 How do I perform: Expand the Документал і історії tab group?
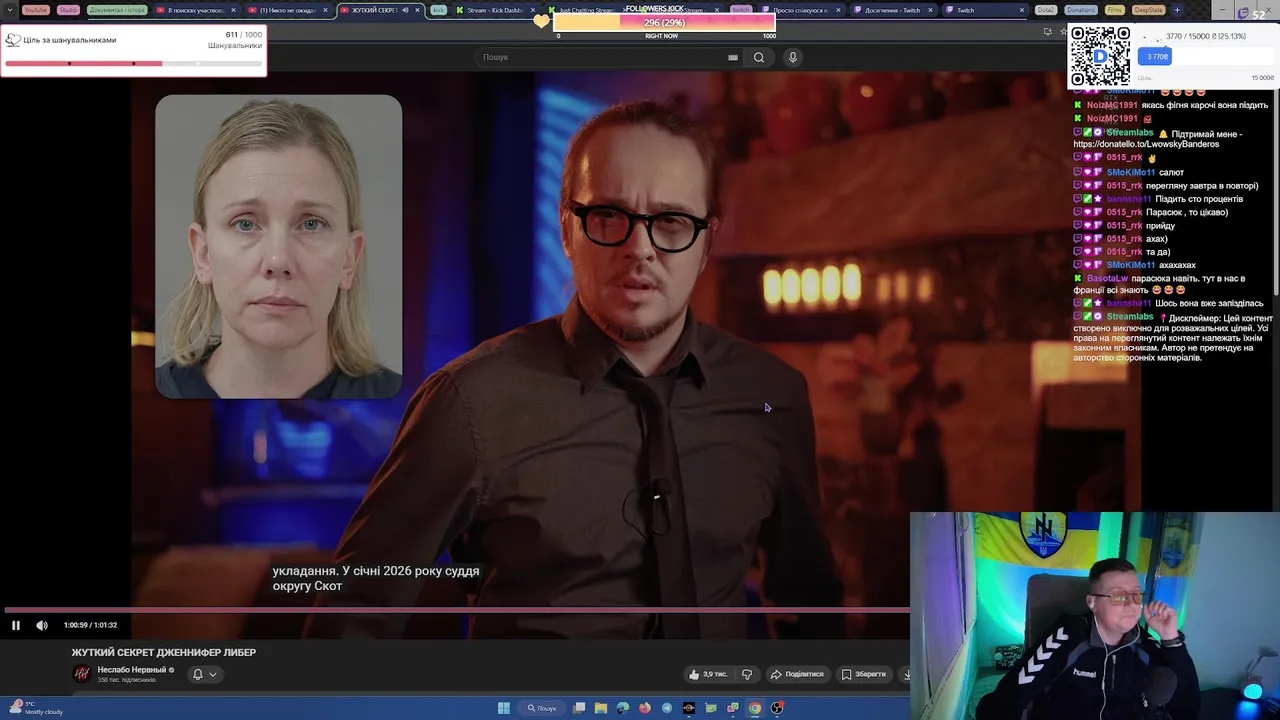point(117,10)
